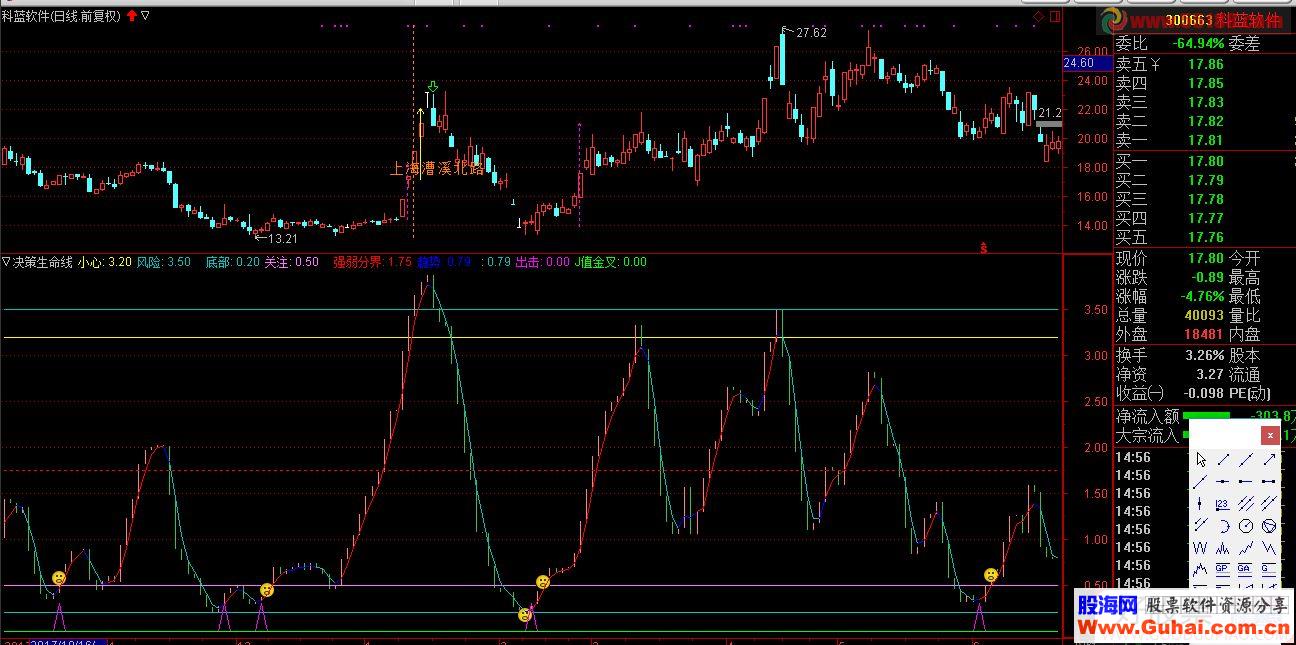Click the red up arrow beside chart title

131,15
